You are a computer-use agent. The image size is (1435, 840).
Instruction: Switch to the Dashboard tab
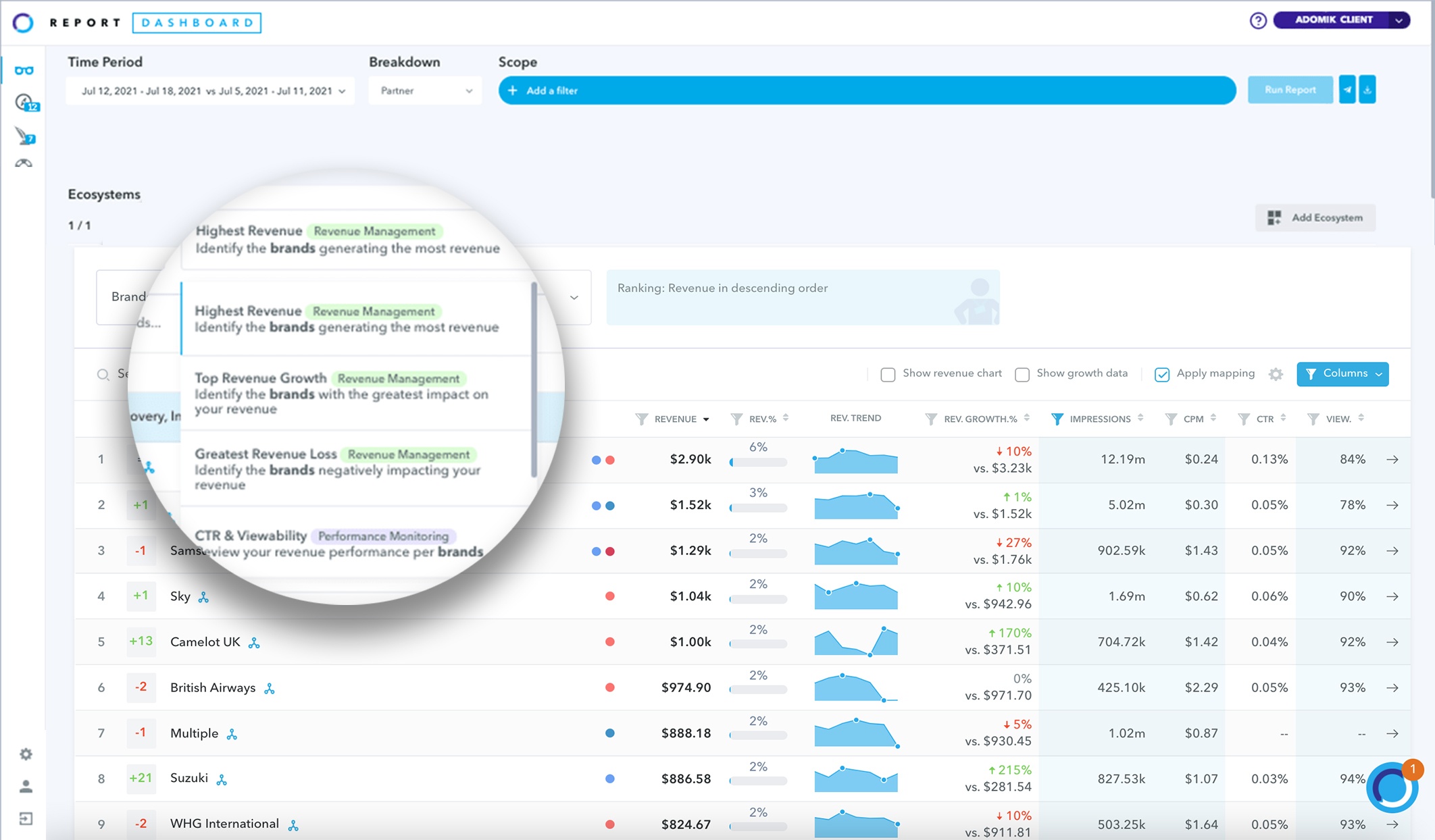click(197, 22)
